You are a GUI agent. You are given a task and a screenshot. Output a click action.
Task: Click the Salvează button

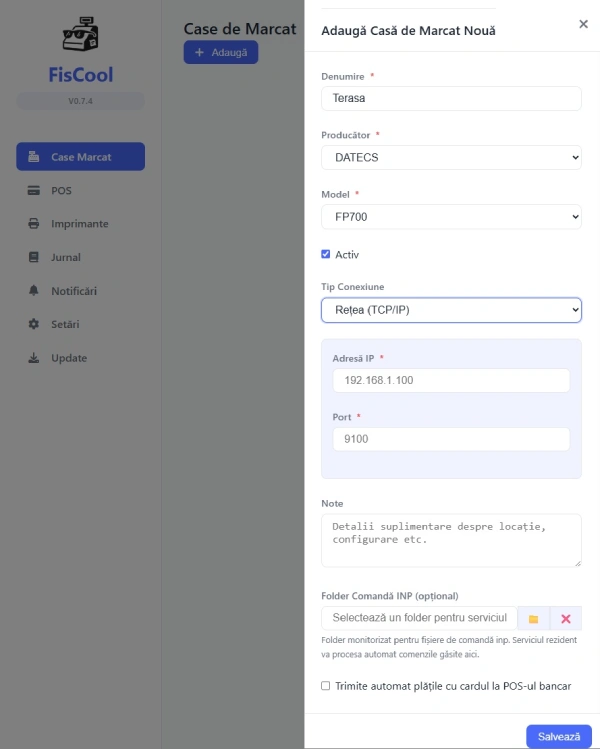[x=558, y=737]
